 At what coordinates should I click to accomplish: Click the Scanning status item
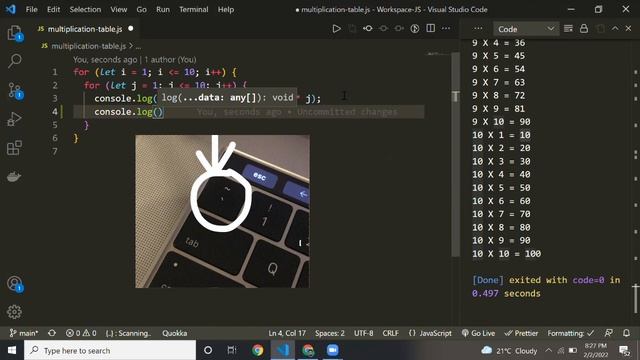pyautogui.click(x=128, y=333)
